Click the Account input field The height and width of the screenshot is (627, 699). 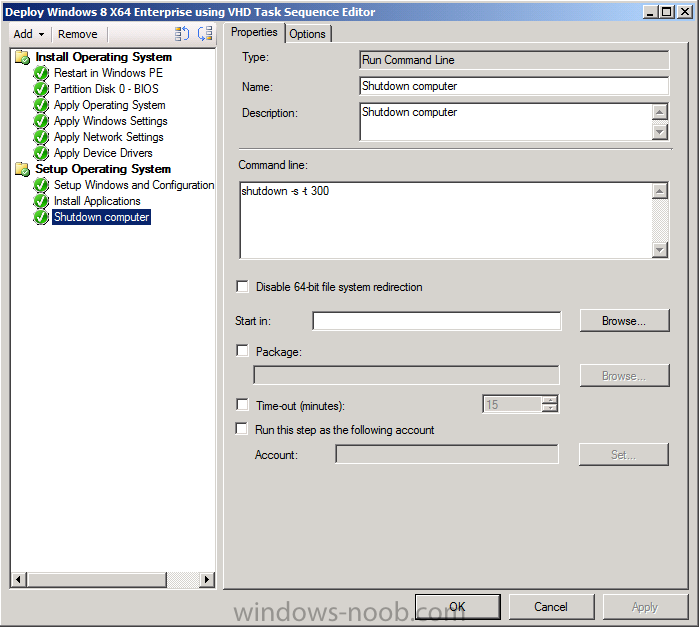click(447, 454)
